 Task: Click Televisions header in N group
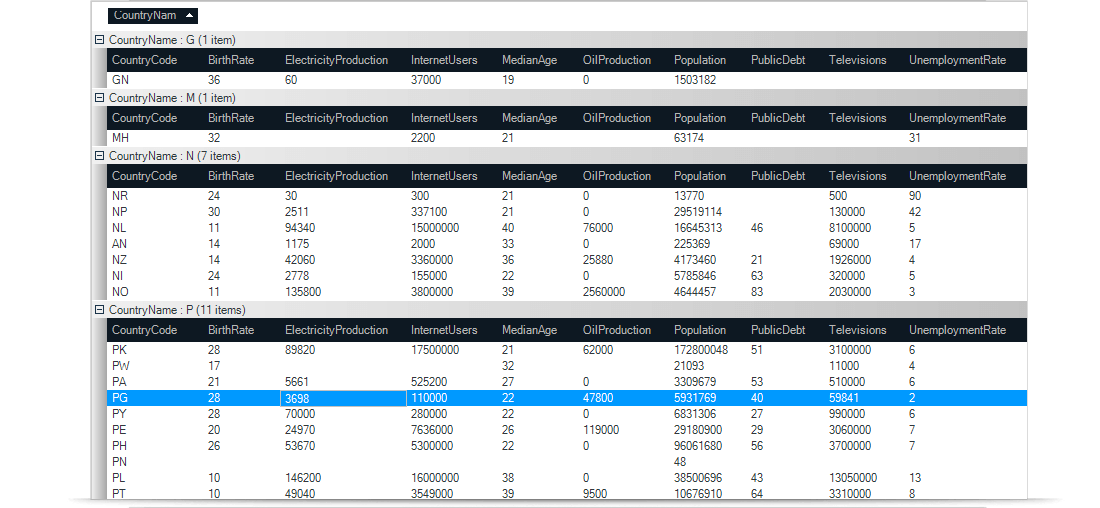(x=857, y=176)
